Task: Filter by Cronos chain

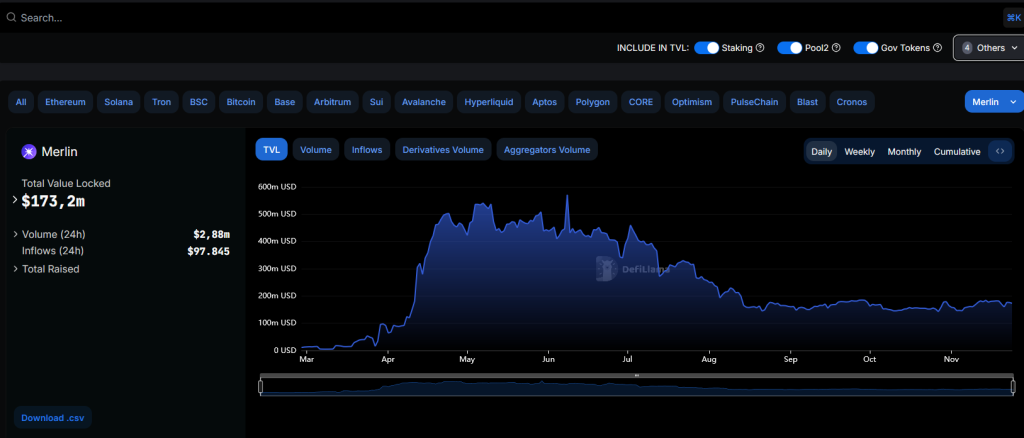Action: (852, 102)
